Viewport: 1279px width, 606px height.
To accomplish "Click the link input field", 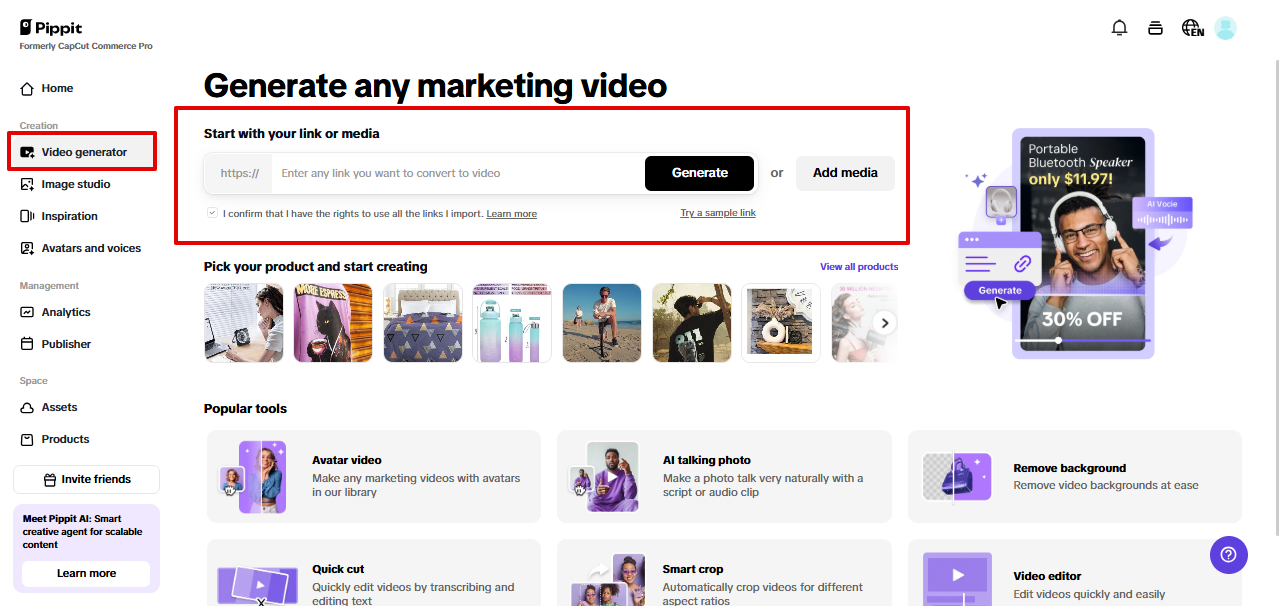I will 450,173.
